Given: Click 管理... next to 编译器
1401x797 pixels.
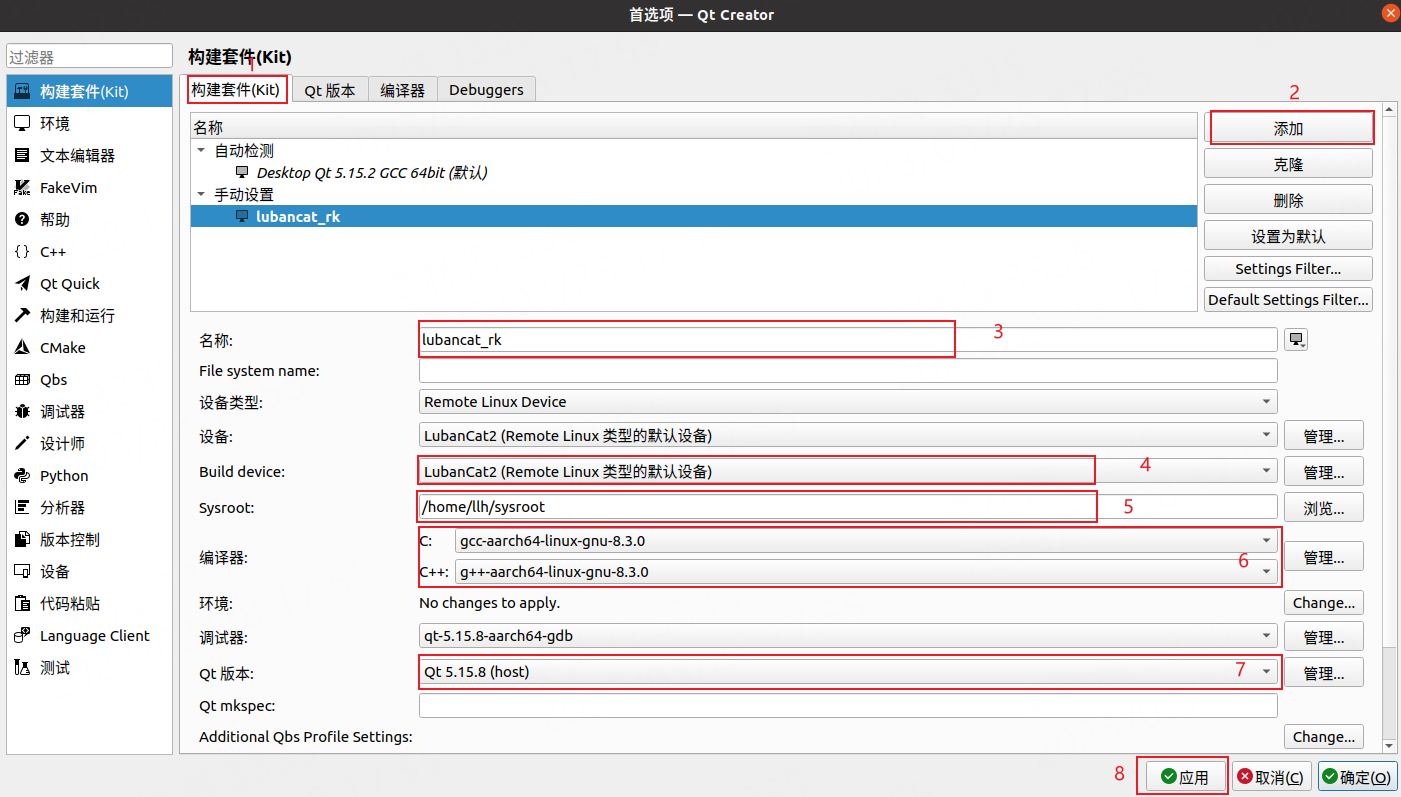Looking at the screenshot, I should (1324, 557).
